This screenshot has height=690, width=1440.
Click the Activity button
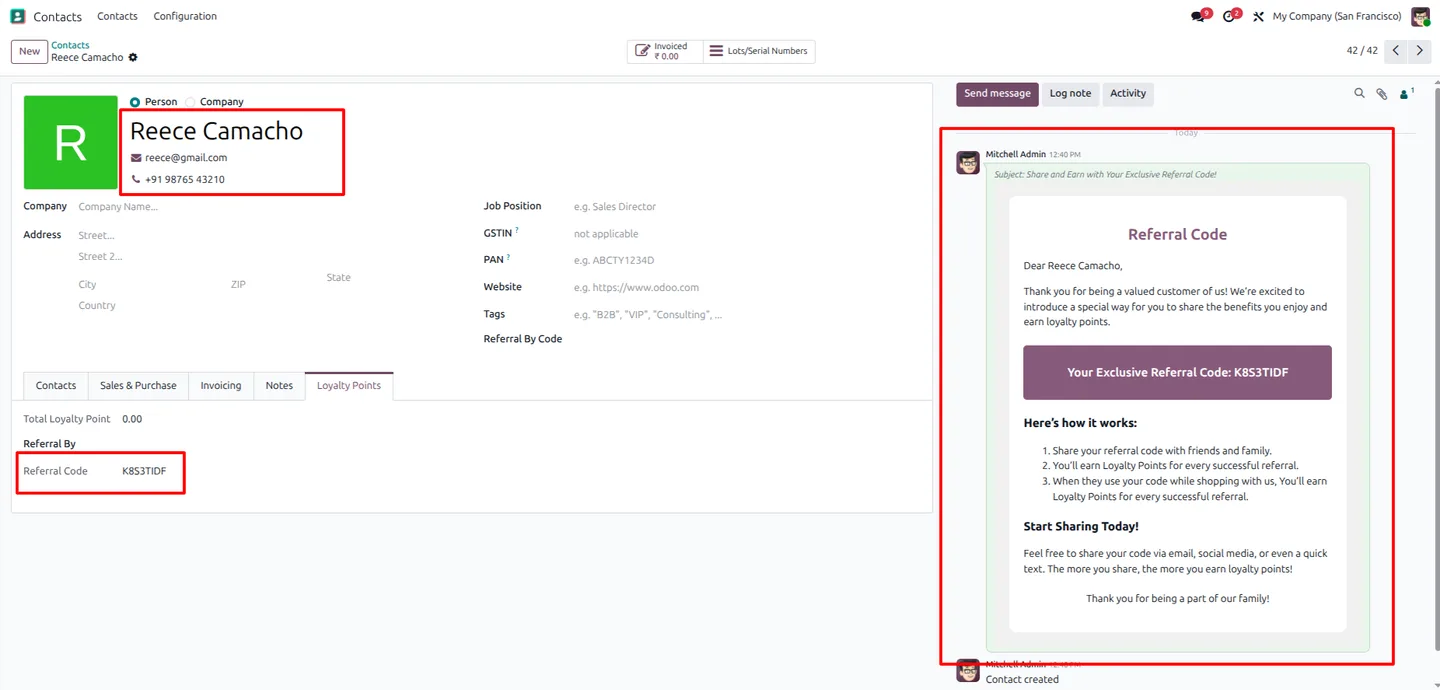(1128, 94)
